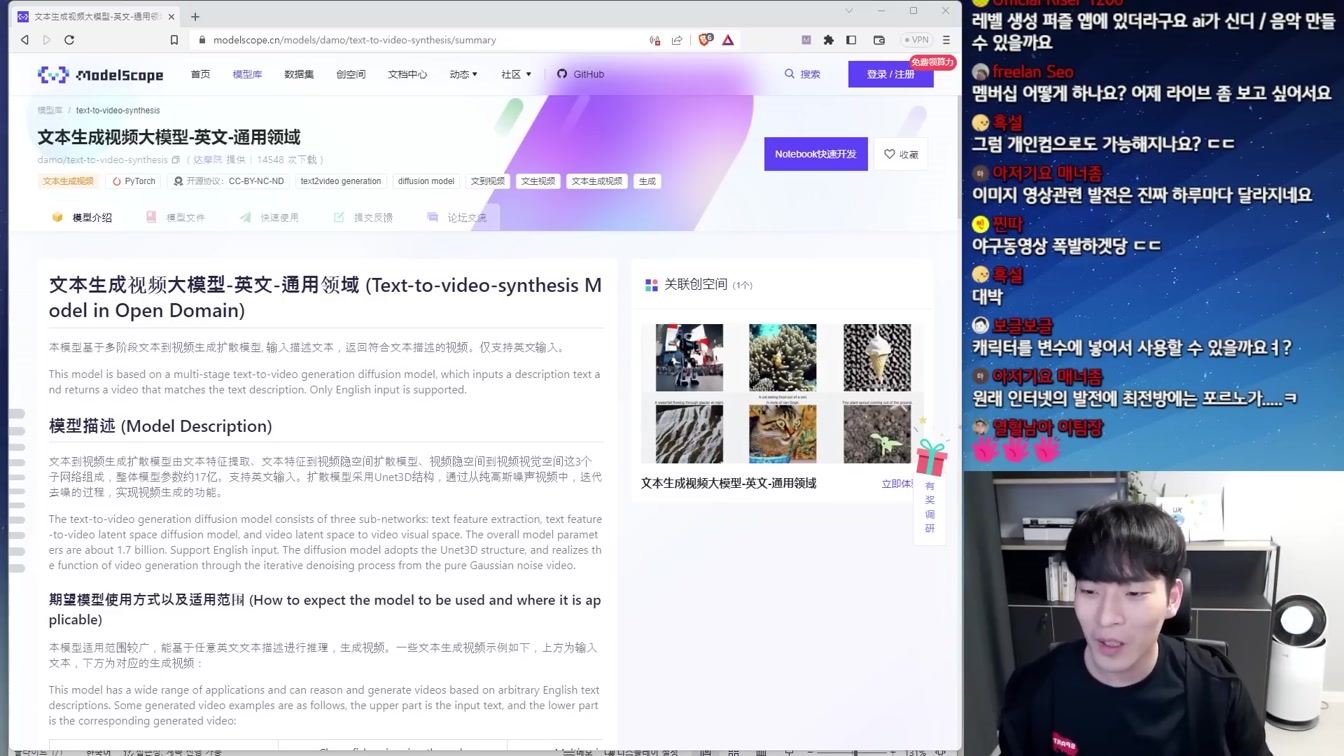Close the ModelScope browser tab

[x=172, y=16]
